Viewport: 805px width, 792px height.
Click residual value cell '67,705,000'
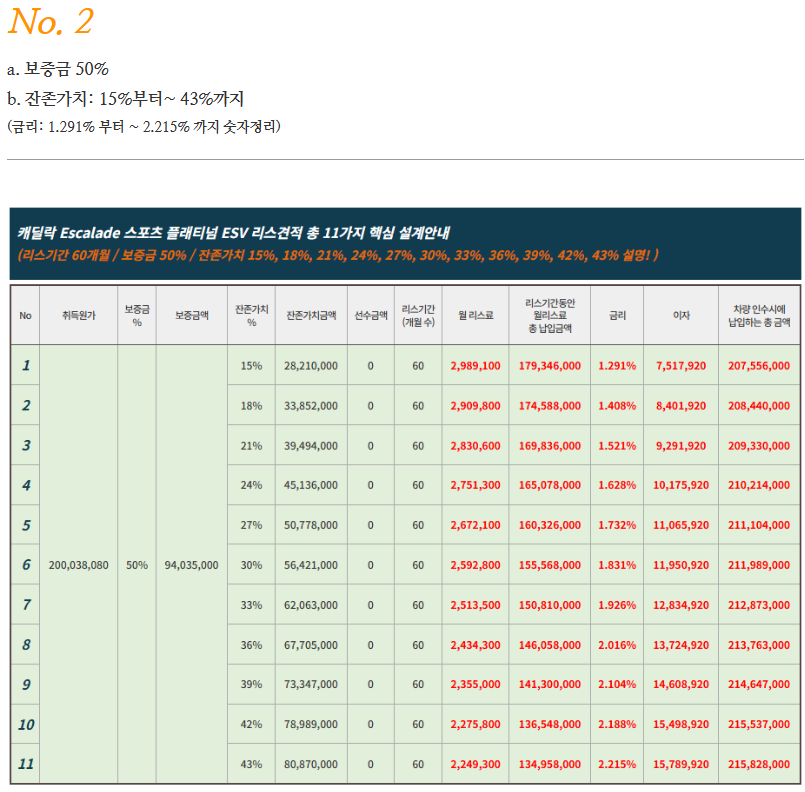pyautogui.click(x=311, y=645)
